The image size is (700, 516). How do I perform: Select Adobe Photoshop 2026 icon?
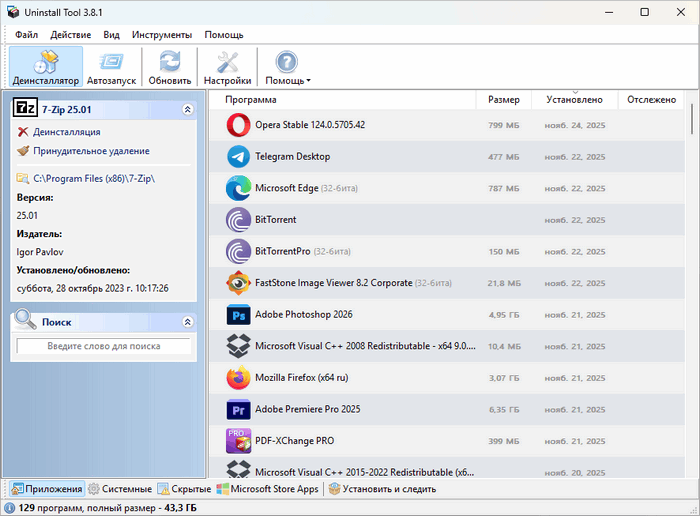coord(238,314)
